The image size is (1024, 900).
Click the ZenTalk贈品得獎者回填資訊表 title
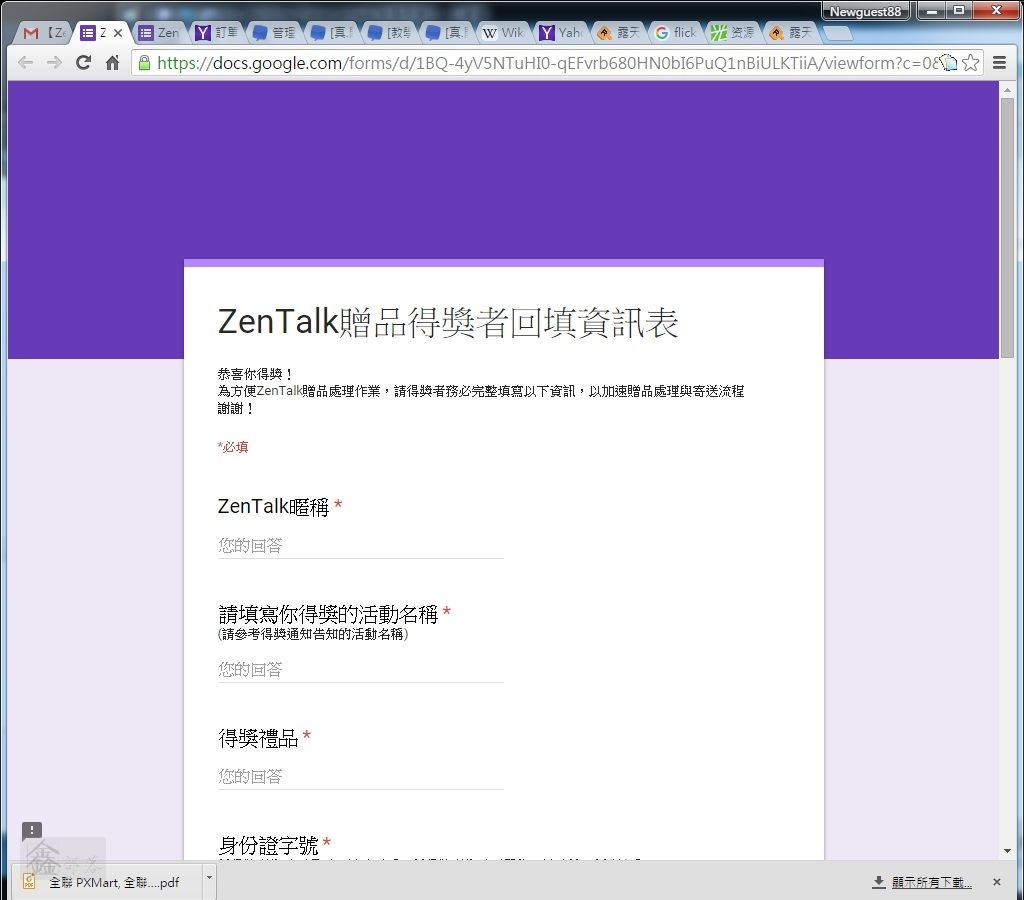[x=448, y=323]
